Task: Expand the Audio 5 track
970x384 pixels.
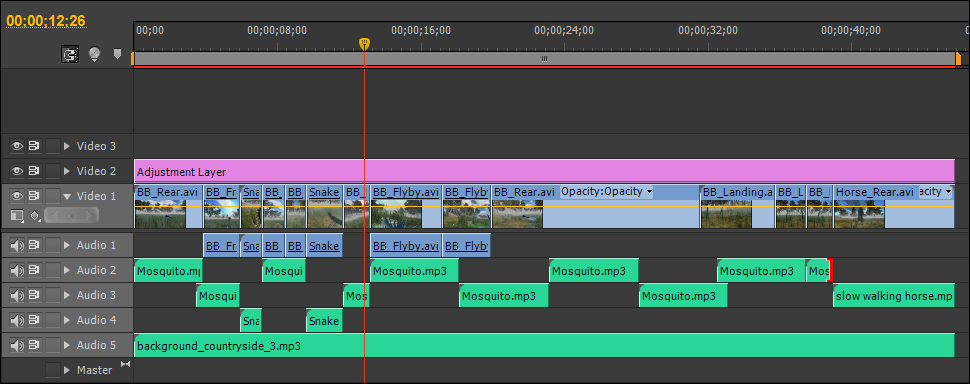Action: (67, 345)
